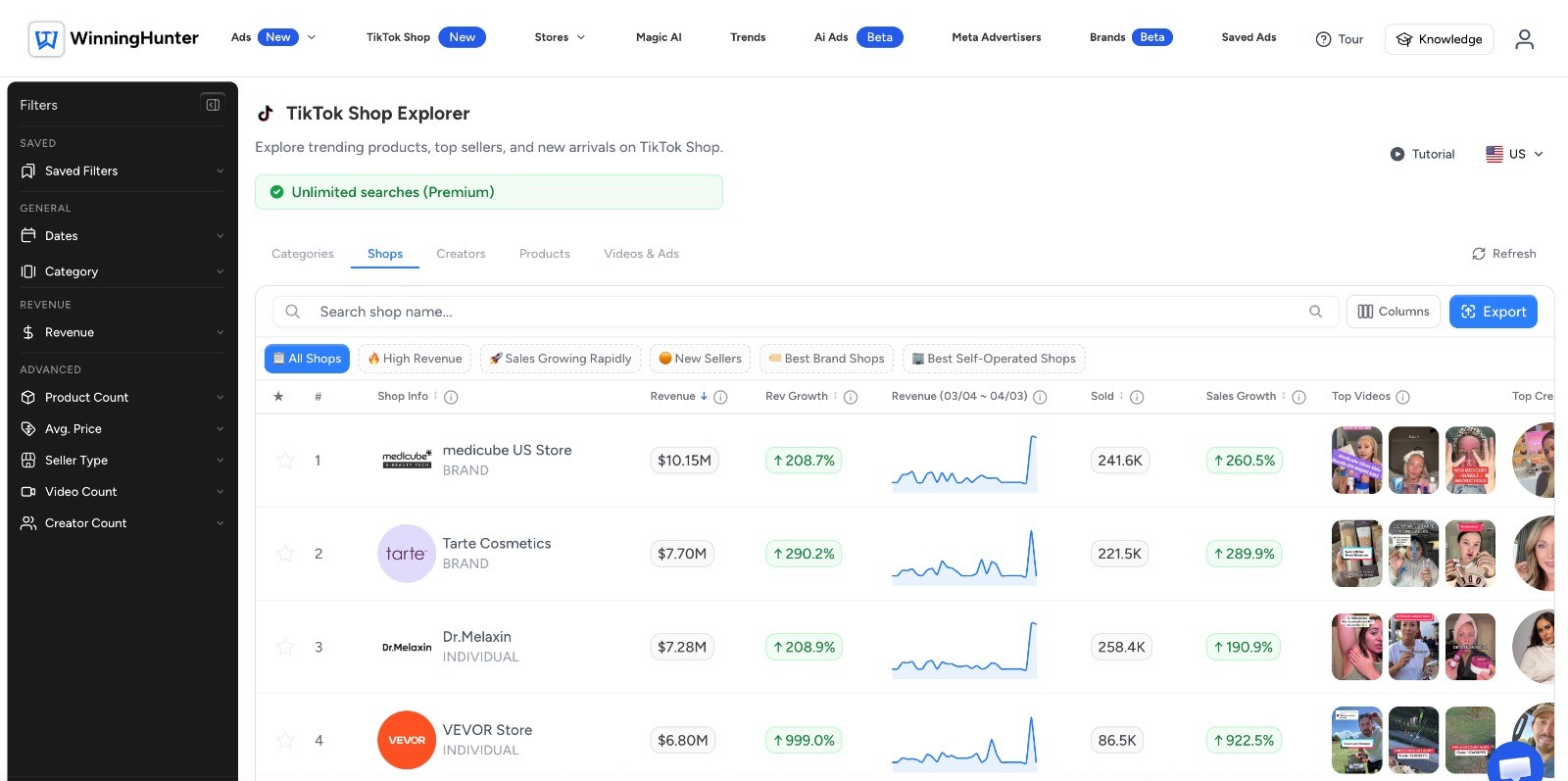Click the Tarte Cosmetics shop logo
The image size is (1568, 781).
click(407, 554)
